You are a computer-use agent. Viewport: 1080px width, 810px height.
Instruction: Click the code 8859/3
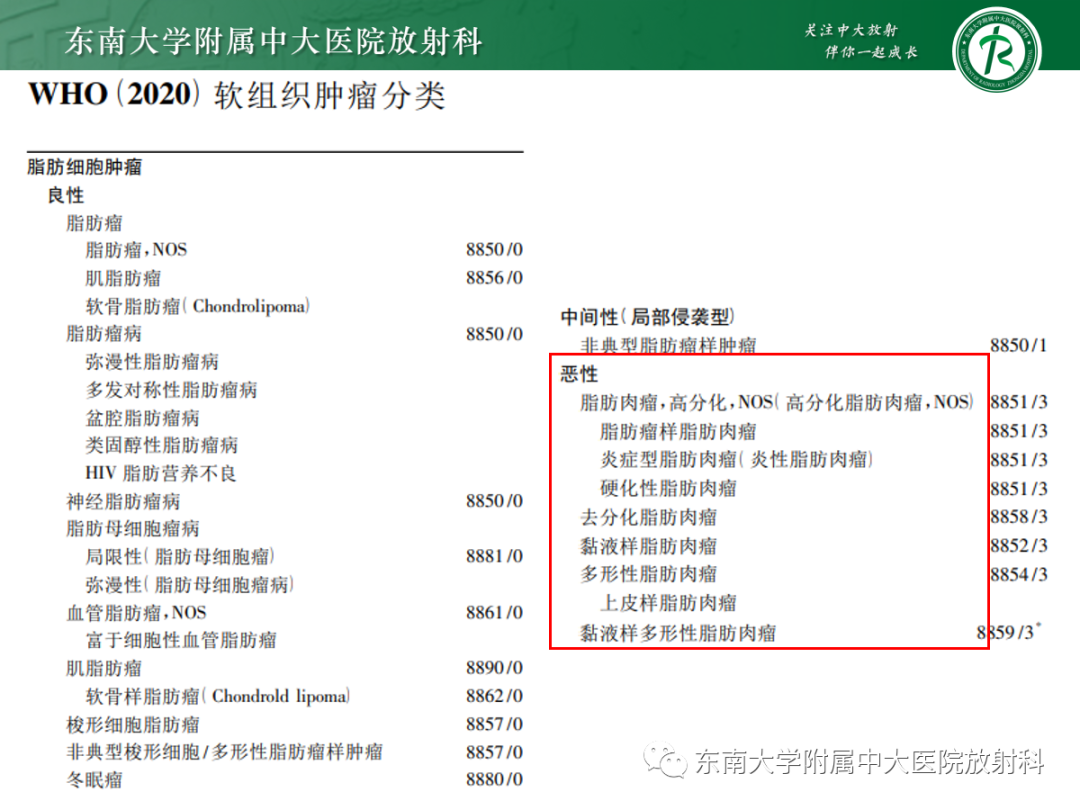tap(1008, 632)
